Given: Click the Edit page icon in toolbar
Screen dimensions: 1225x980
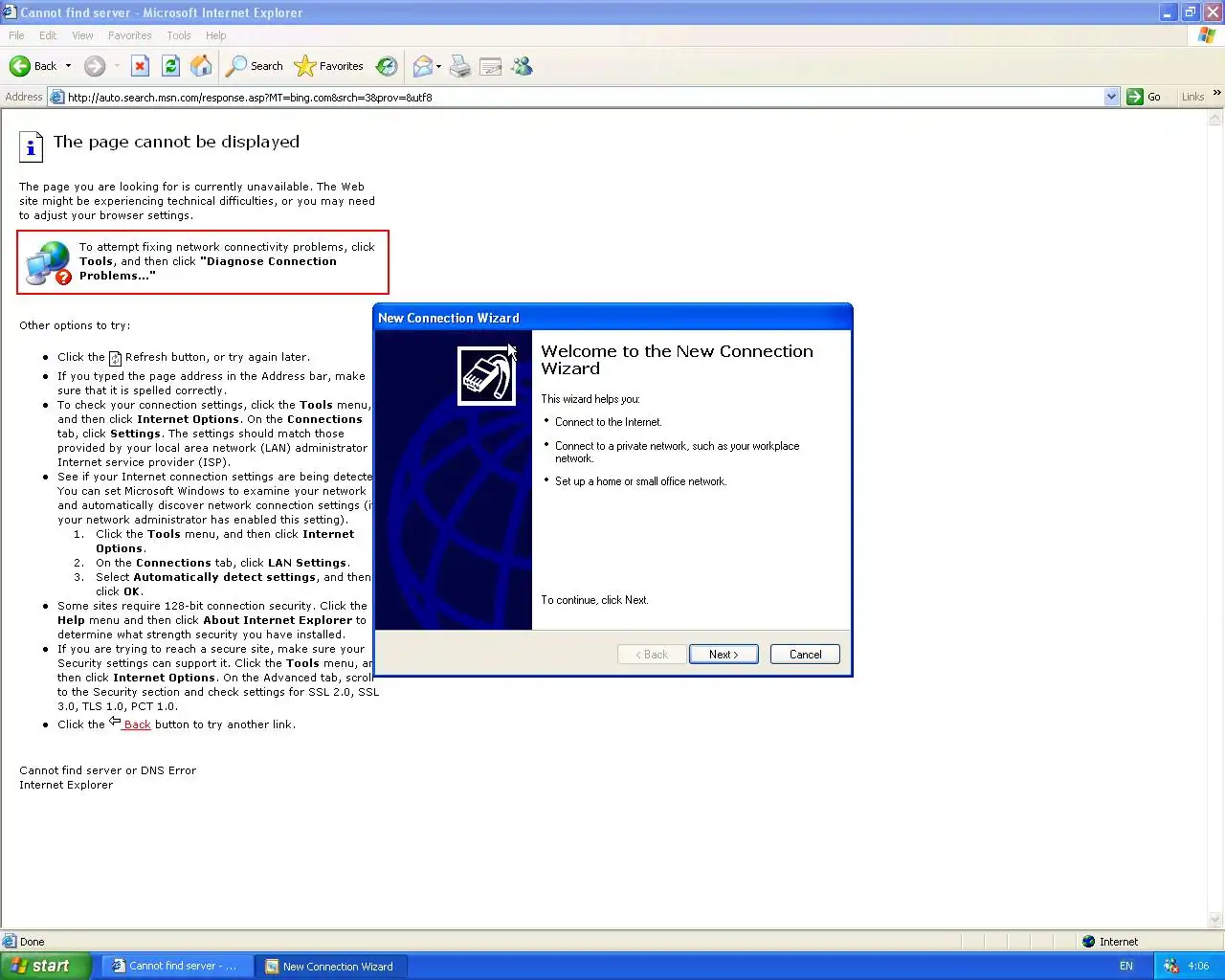Looking at the screenshot, I should click(x=491, y=66).
